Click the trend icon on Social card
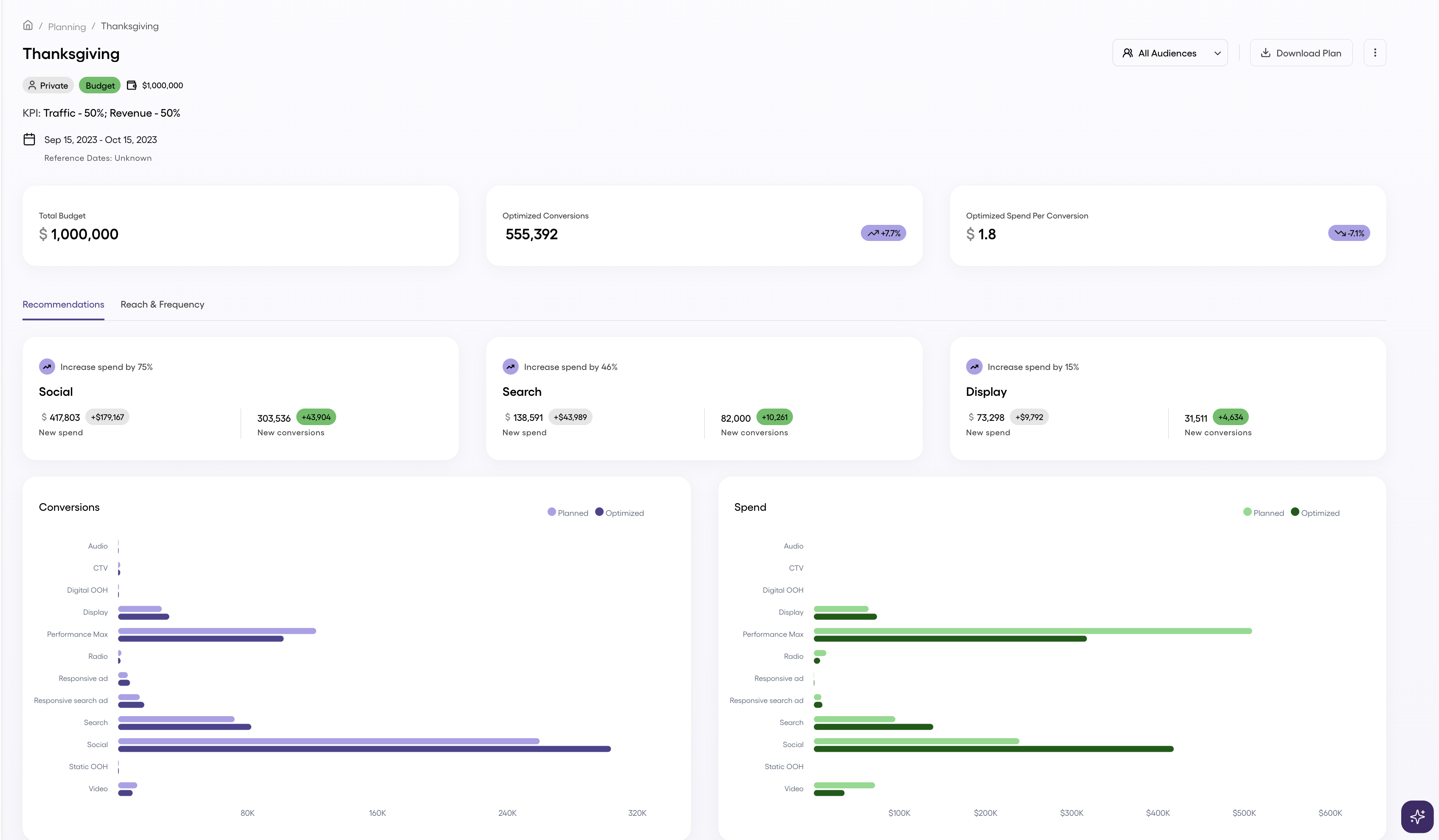The image size is (1439, 840). click(47, 367)
